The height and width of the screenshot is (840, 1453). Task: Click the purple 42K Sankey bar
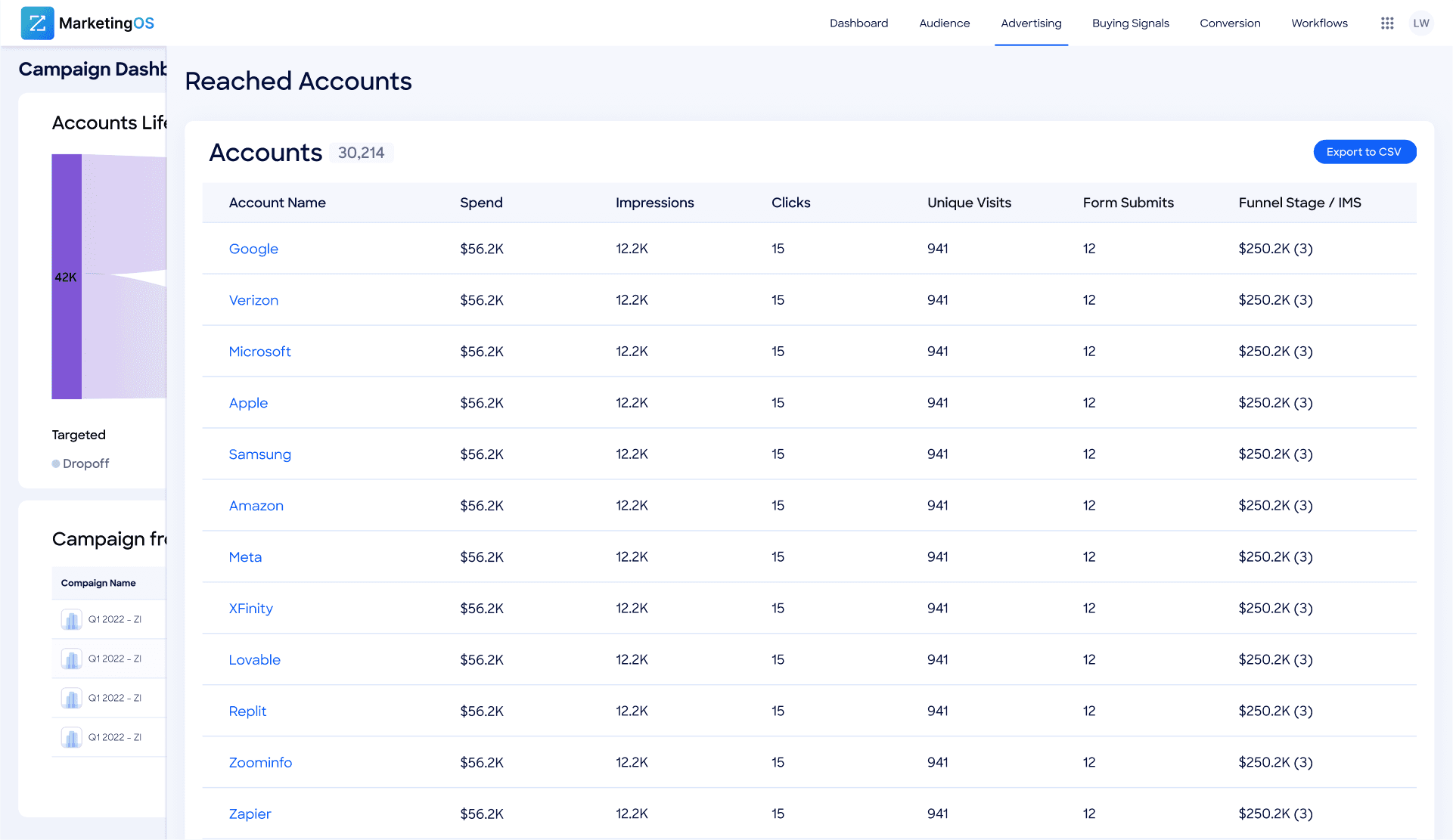pos(67,277)
